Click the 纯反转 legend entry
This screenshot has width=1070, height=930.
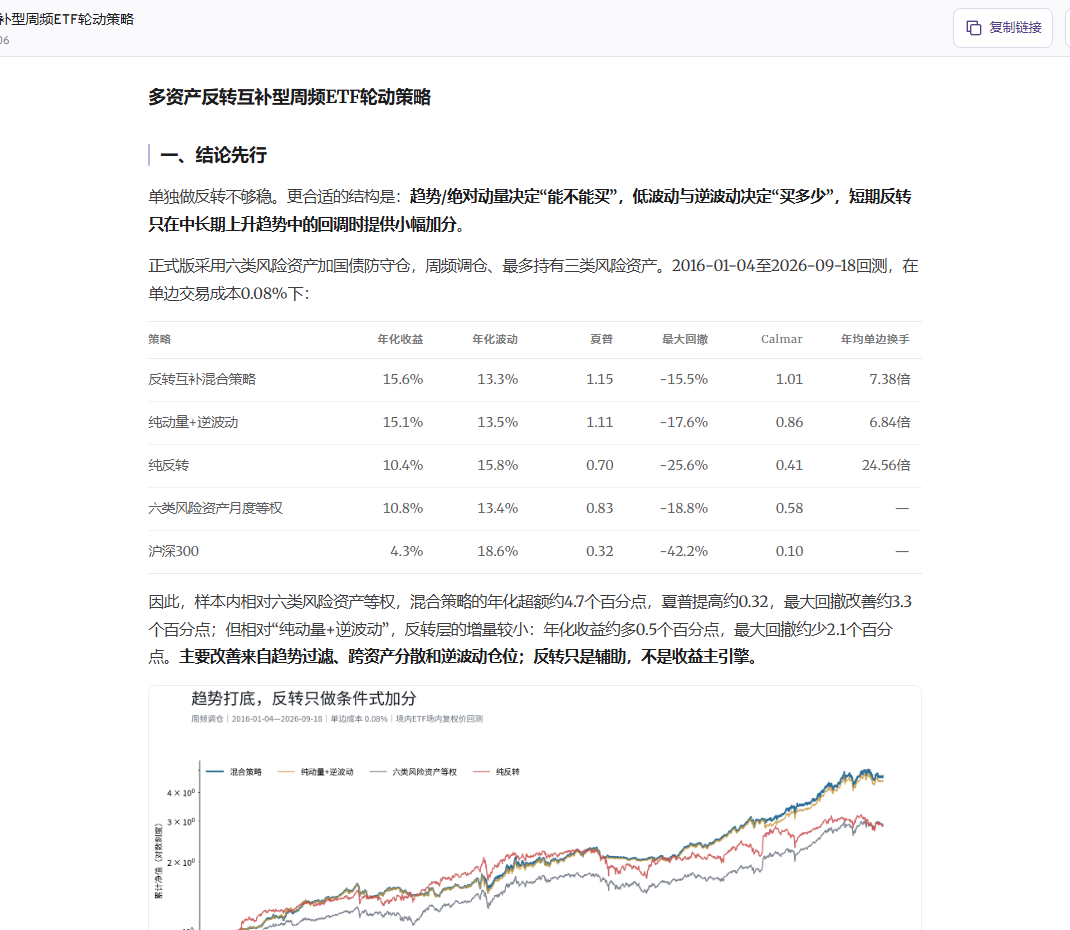pyautogui.click(x=496, y=772)
